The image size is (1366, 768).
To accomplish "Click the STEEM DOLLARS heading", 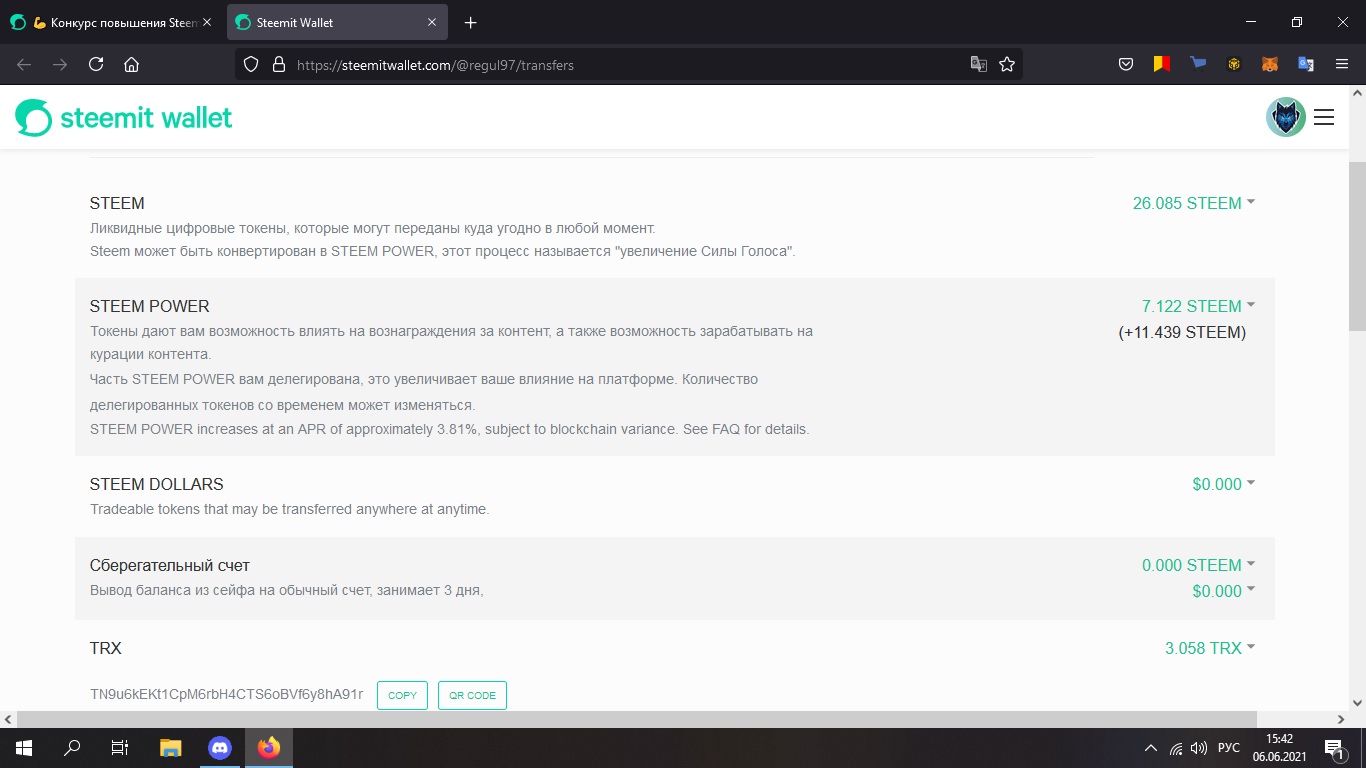I will [157, 484].
